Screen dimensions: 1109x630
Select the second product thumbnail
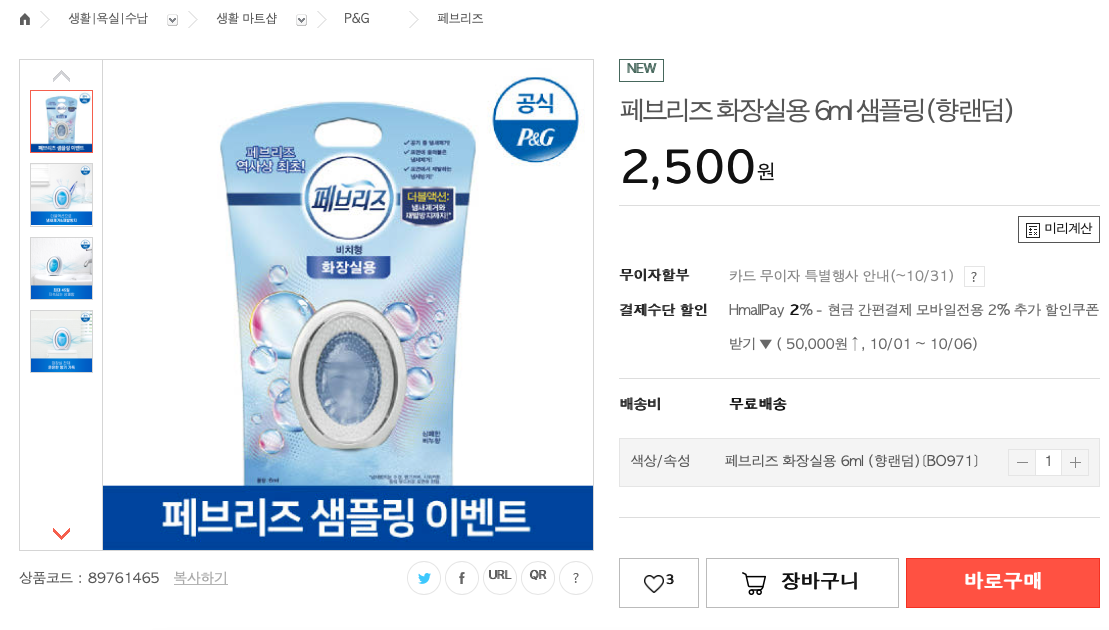tap(61, 194)
